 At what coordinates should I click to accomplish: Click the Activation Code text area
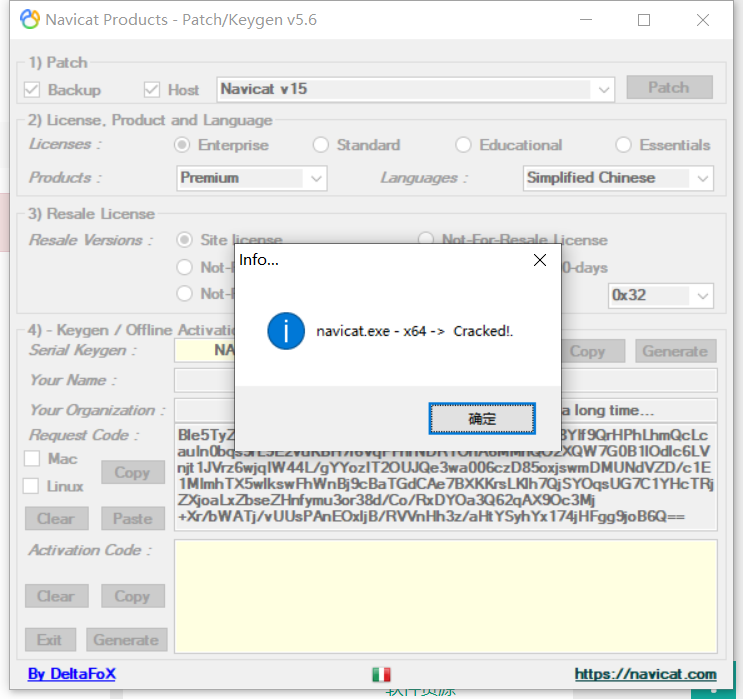(445, 597)
